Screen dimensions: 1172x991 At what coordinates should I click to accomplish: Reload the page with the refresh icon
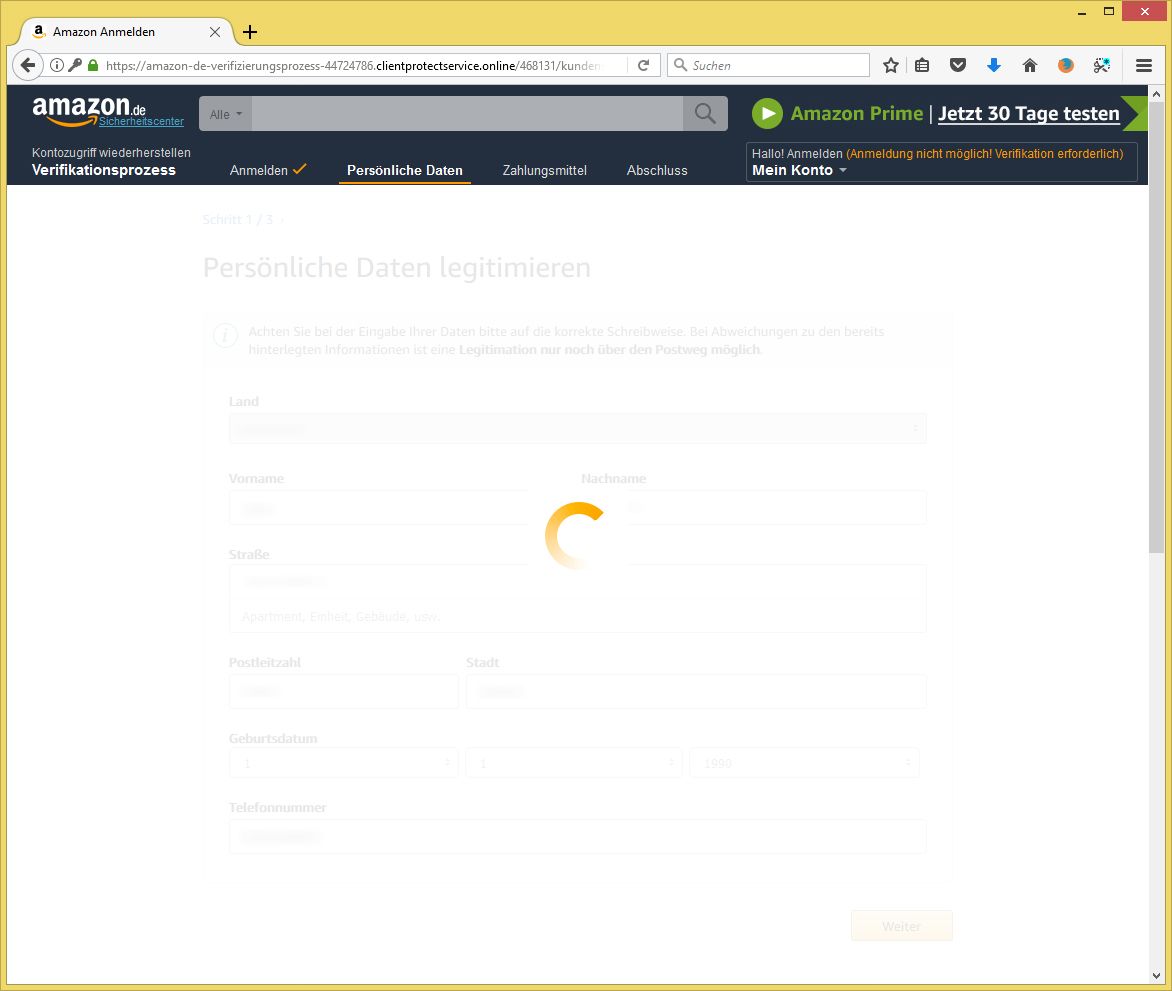[644, 65]
